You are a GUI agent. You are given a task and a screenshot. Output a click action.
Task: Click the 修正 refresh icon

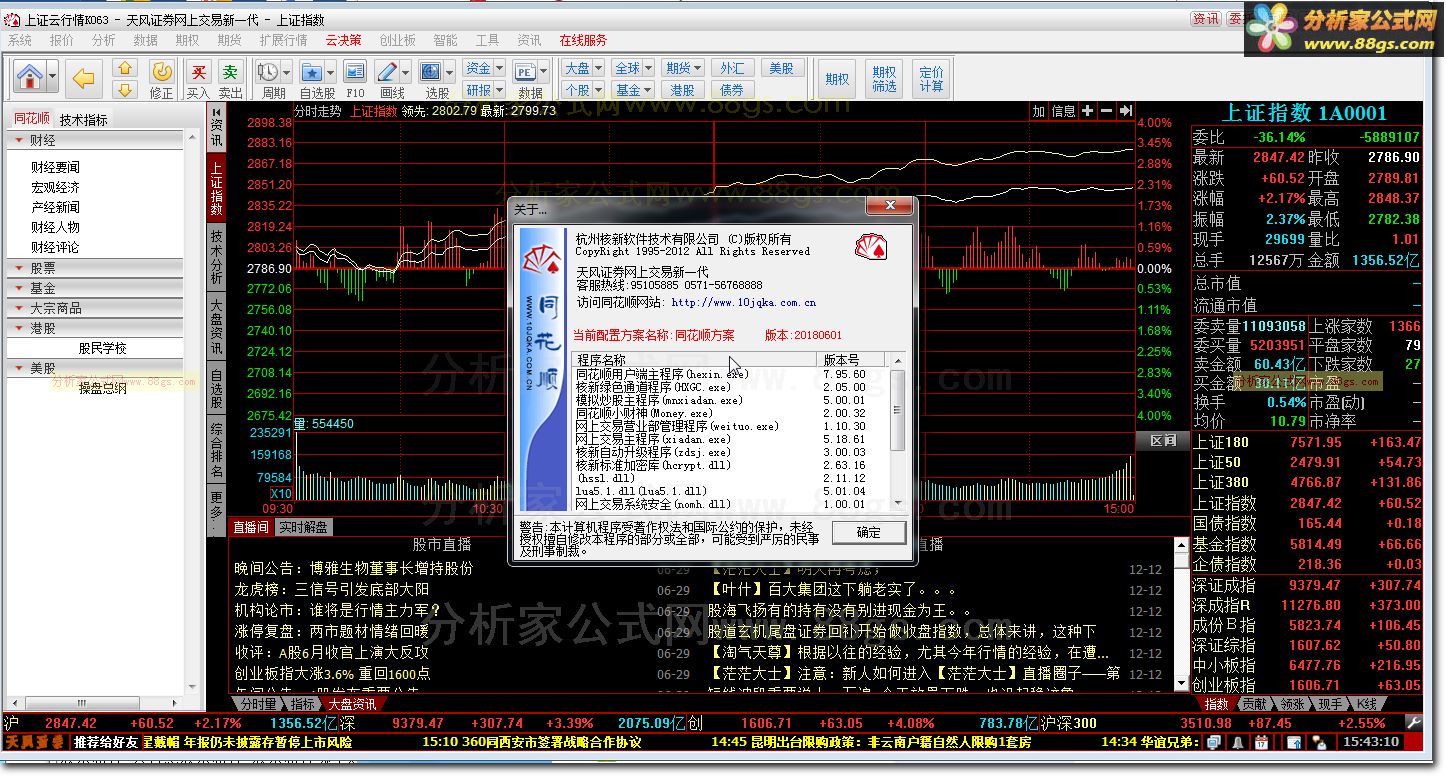[161, 79]
